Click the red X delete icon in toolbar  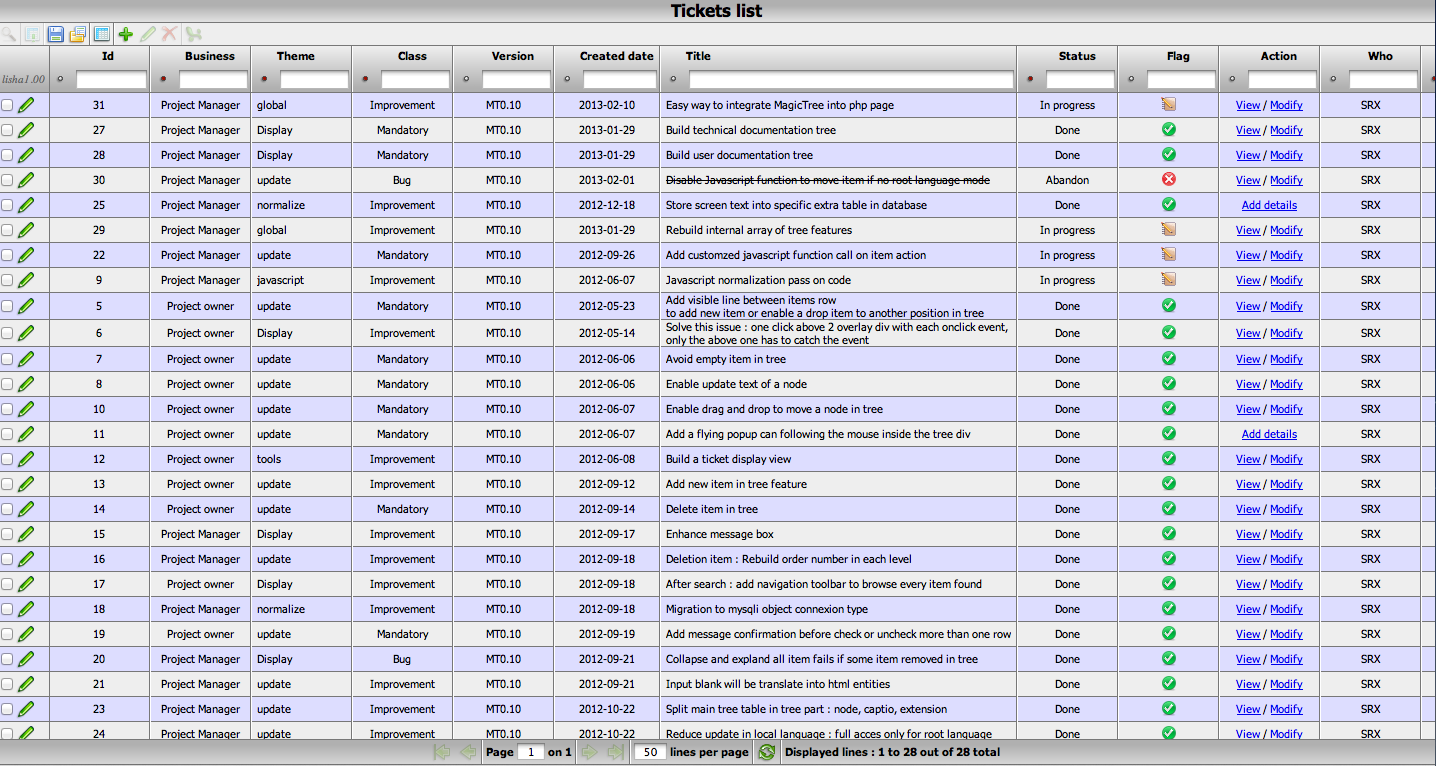click(169, 33)
